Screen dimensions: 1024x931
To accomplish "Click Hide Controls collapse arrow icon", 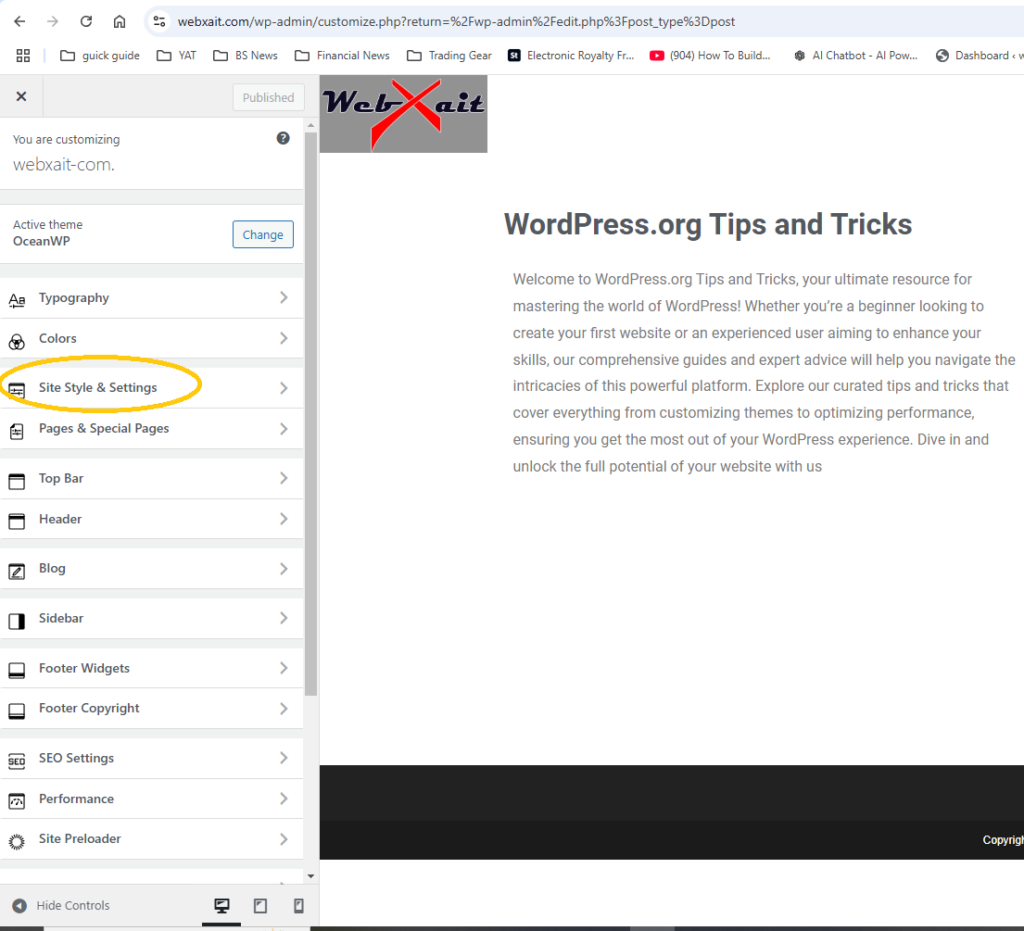I will click(x=20, y=906).
